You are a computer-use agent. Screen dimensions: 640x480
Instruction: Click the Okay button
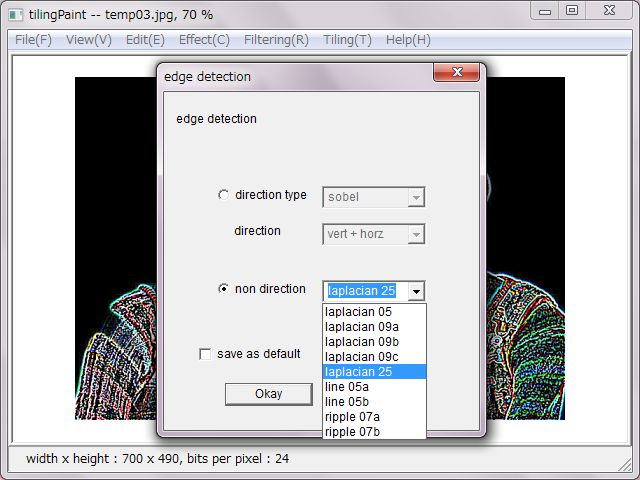pos(269,394)
